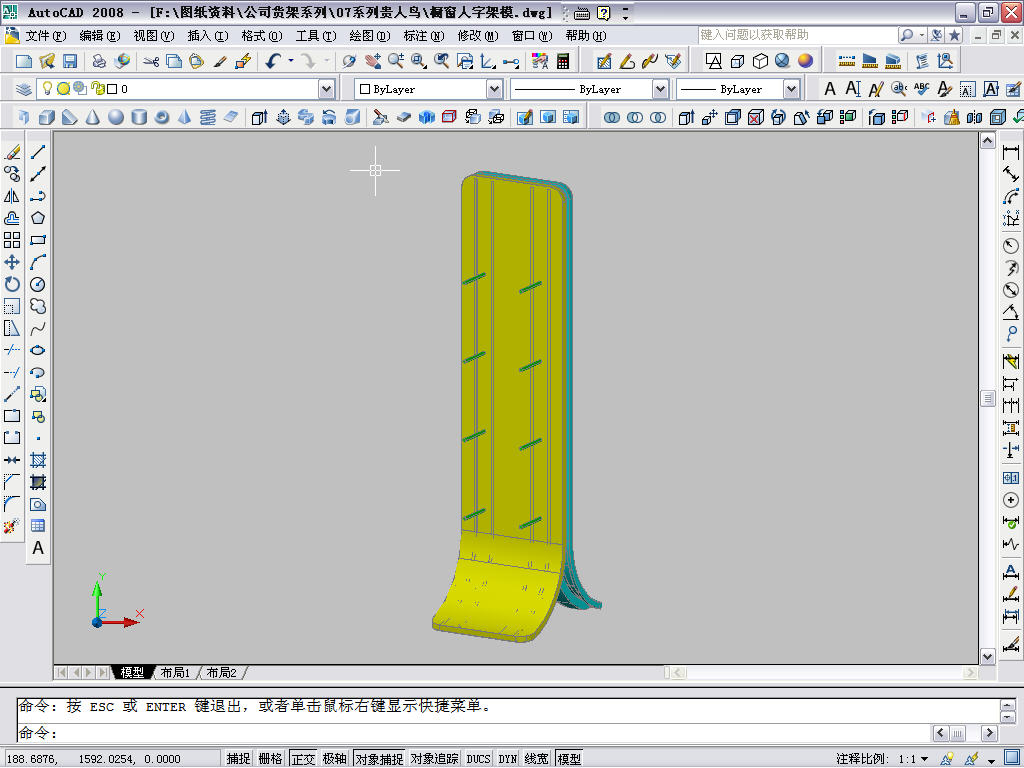Select the Polygon draw tool
This screenshot has height=768, width=1024.
tap(38, 217)
